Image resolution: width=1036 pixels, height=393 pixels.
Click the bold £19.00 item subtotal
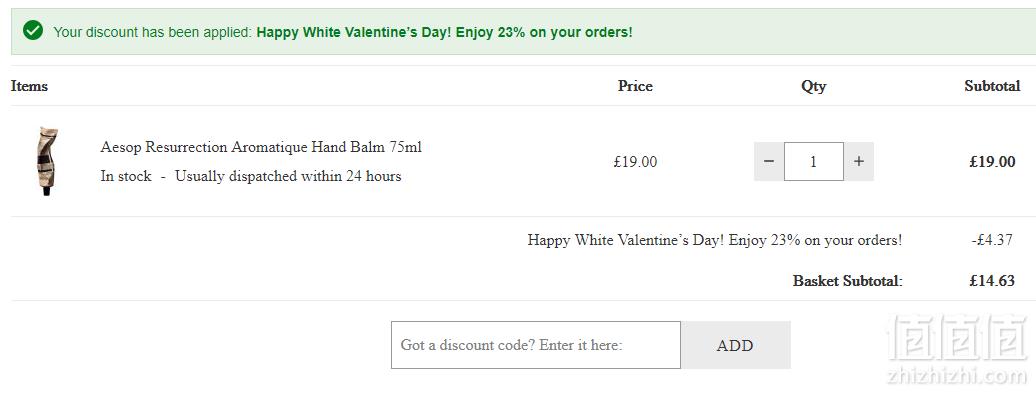(x=992, y=162)
